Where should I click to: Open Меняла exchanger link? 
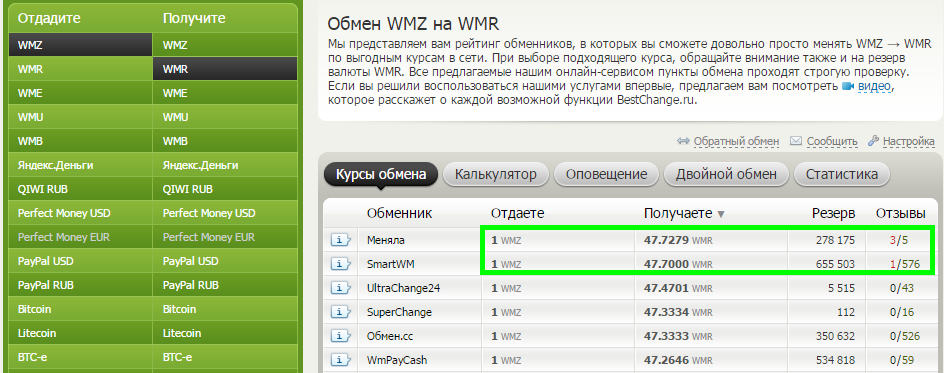pos(385,240)
